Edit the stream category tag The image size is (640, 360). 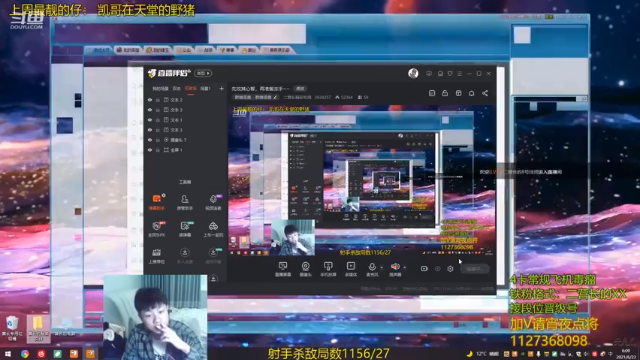pyautogui.click(x=256, y=97)
